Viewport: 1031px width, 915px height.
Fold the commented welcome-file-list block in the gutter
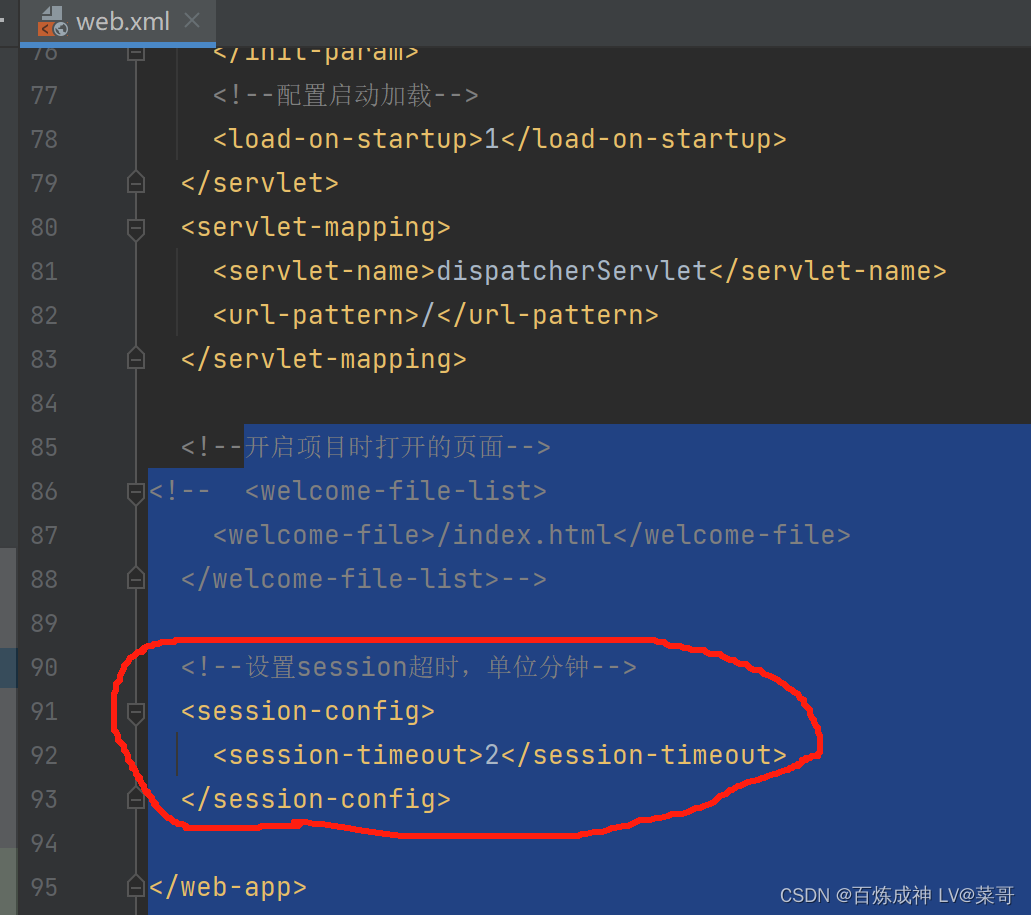pos(136,491)
